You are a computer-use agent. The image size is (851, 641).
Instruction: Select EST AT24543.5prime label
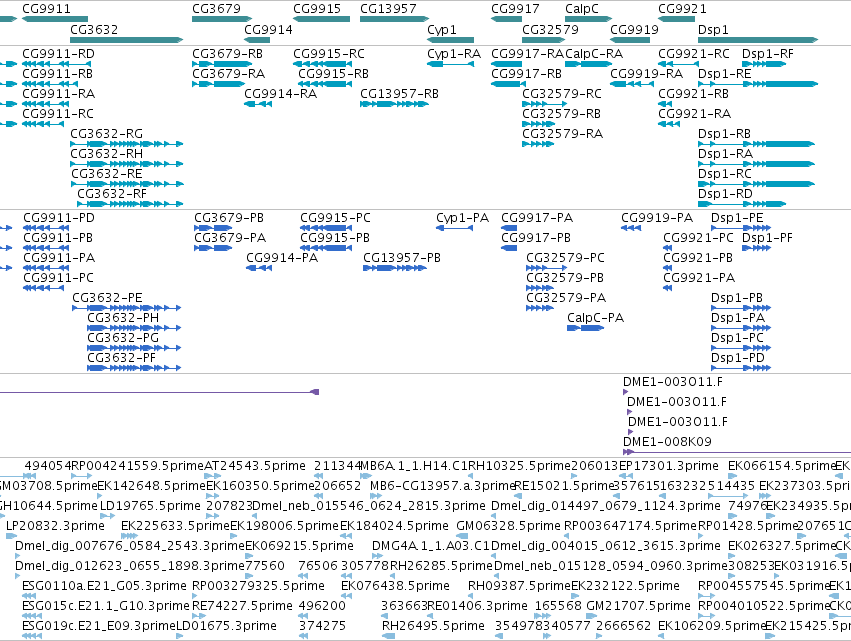[x=255, y=466]
